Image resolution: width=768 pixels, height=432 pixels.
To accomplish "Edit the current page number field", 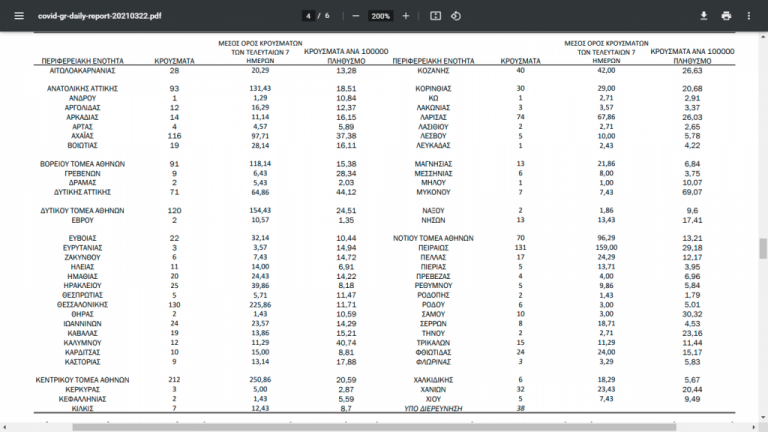I will coord(308,16).
